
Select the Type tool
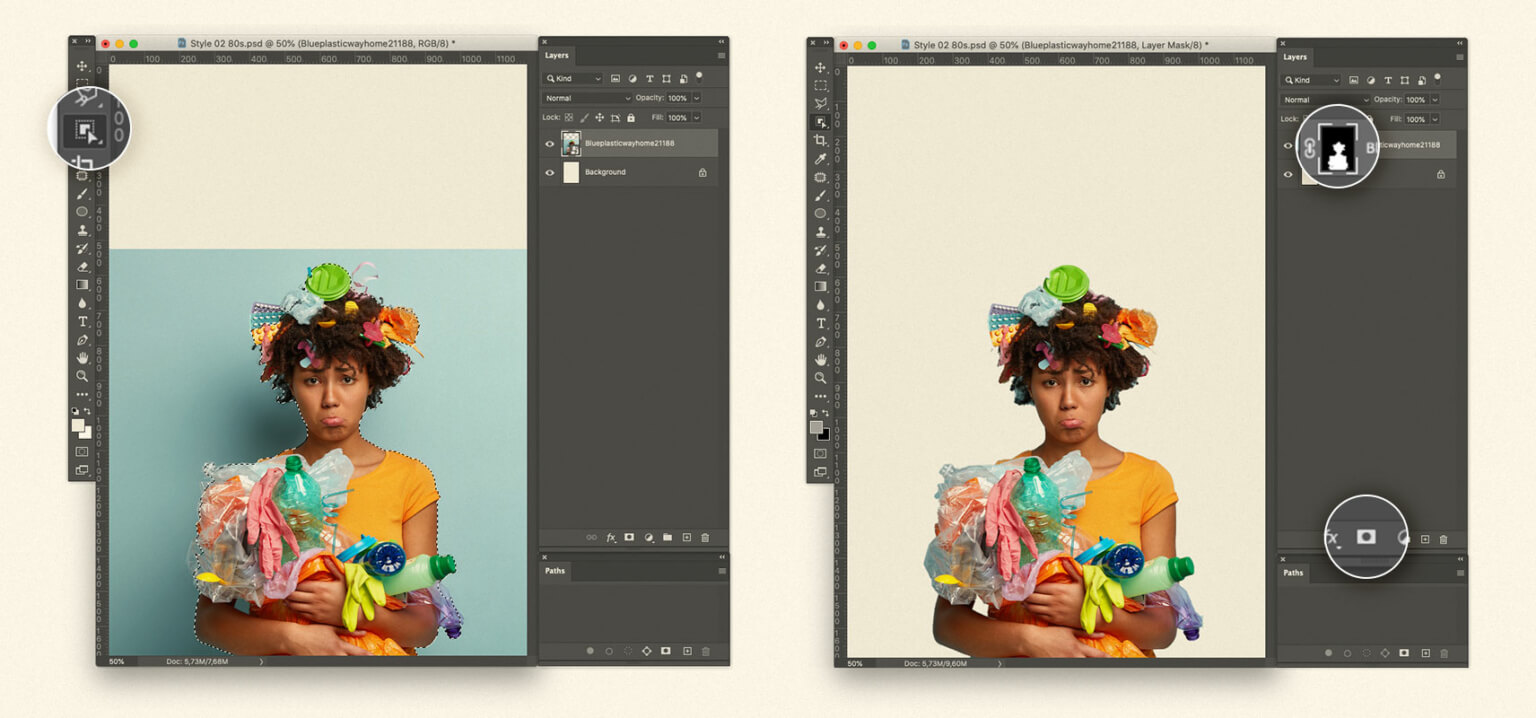(84, 322)
